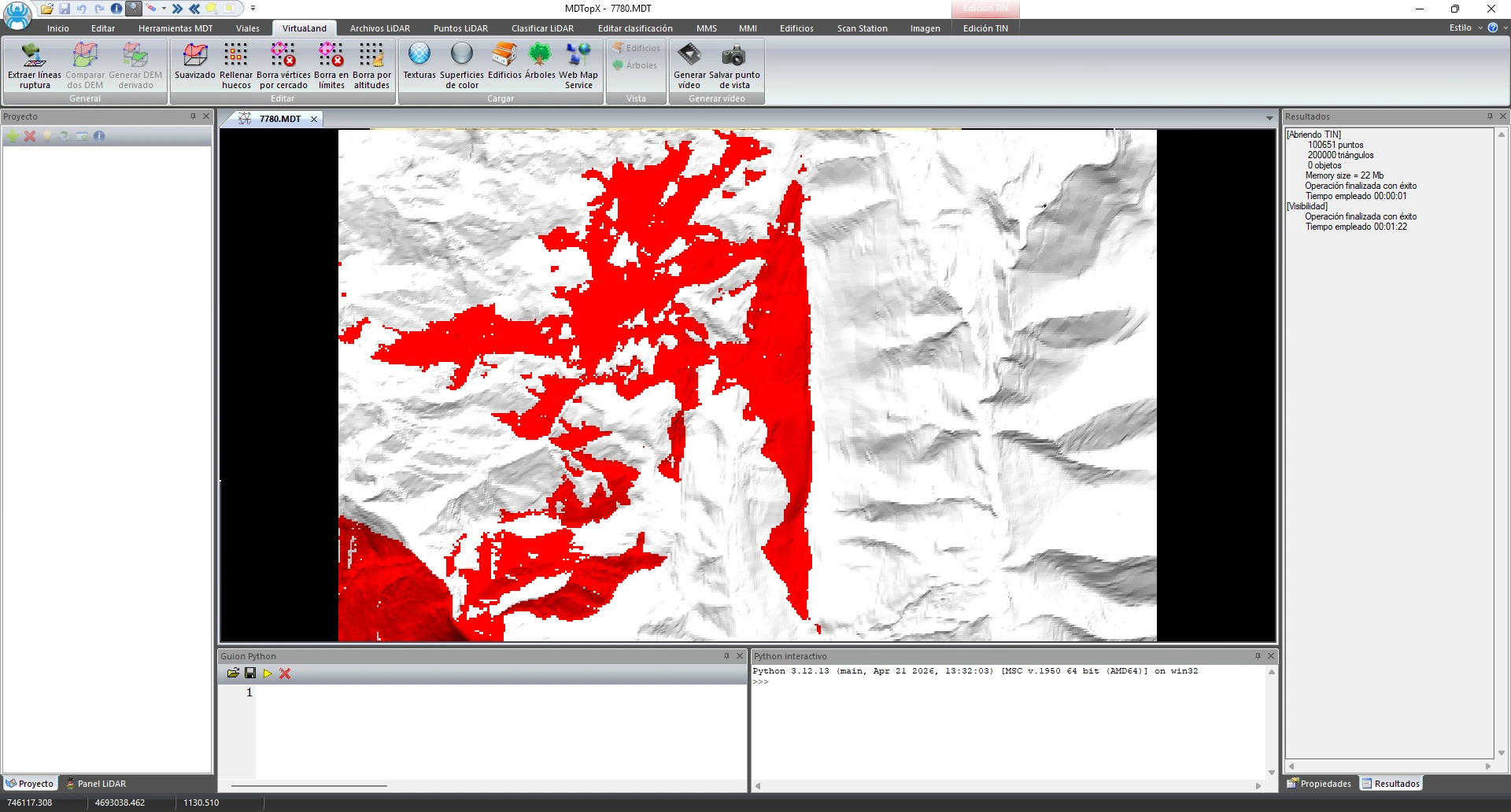This screenshot has width=1511, height=812.
Task: Switch to Edición TIN tab
Action: click(x=985, y=28)
